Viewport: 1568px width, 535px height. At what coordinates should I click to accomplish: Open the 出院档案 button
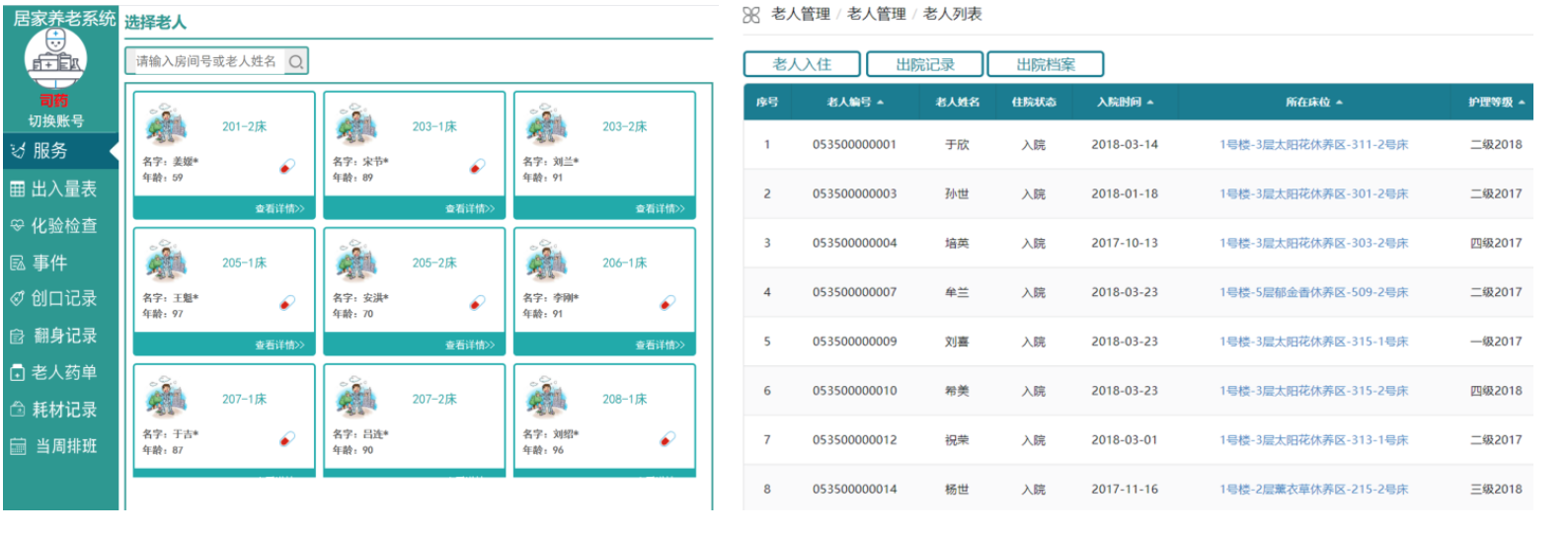tap(1046, 64)
